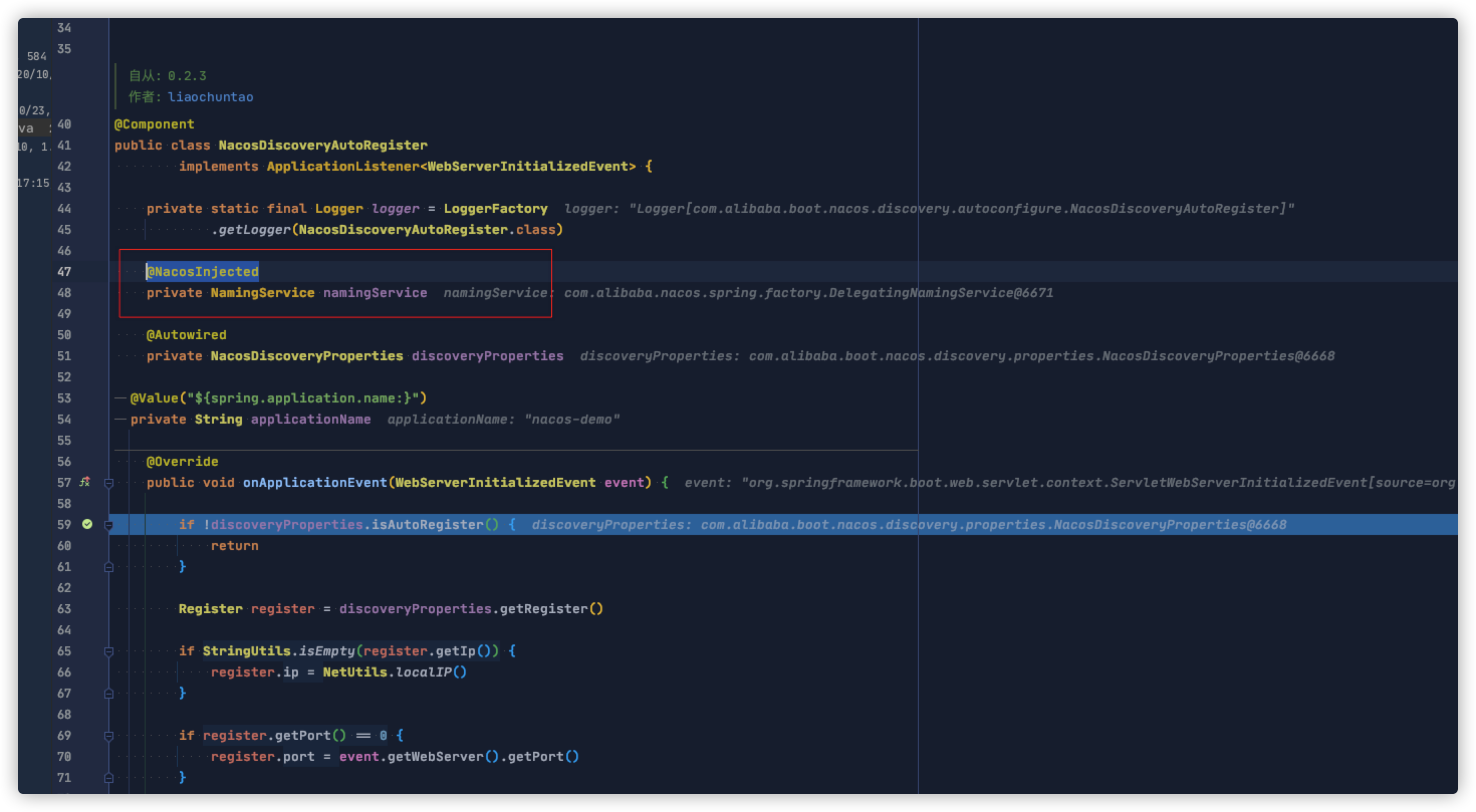Click the @Autowired annotation
The image size is (1476, 812).
pyautogui.click(x=186, y=335)
